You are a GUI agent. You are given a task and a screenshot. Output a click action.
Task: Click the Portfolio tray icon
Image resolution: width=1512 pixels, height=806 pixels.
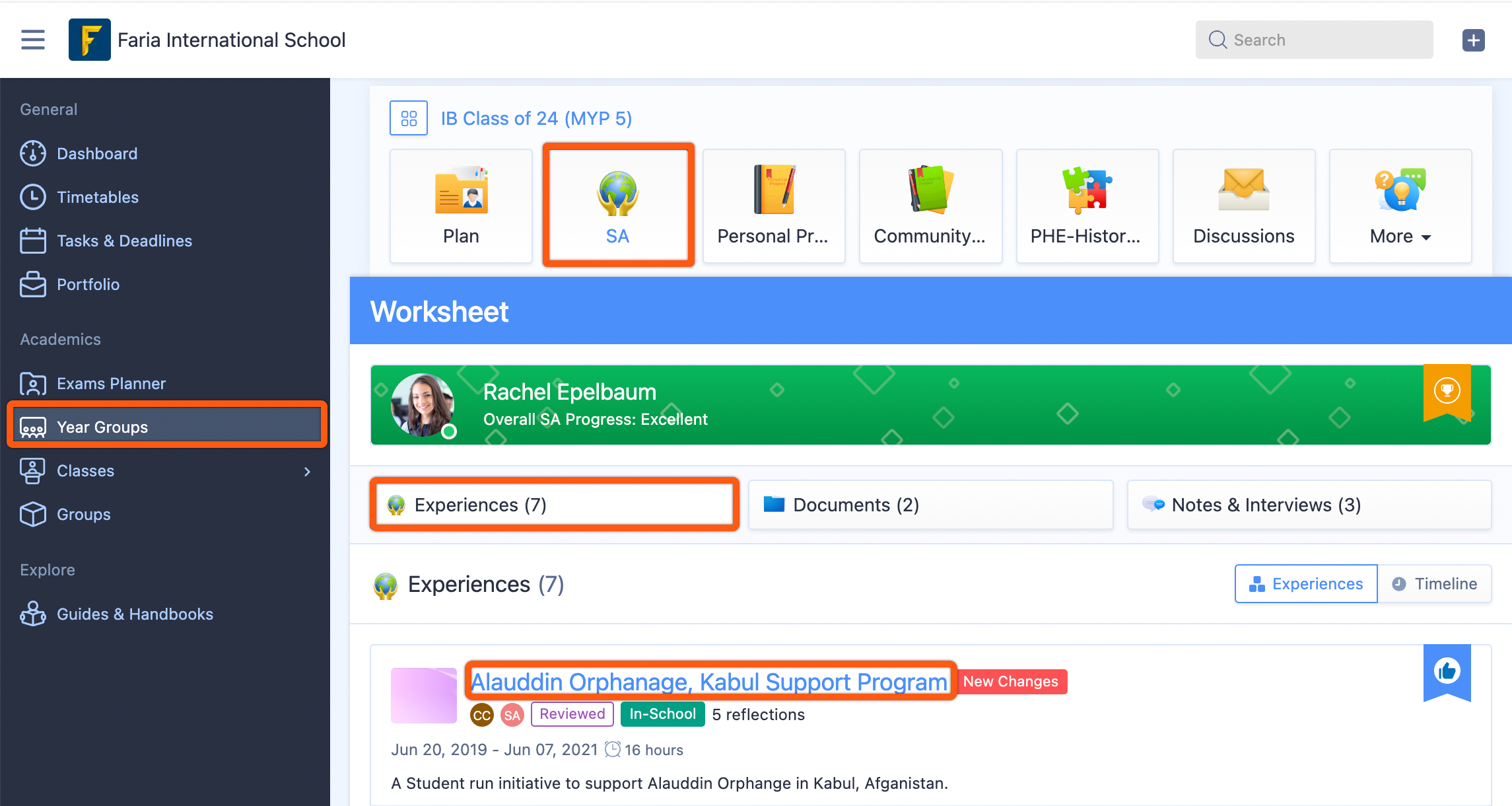pos(33,284)
